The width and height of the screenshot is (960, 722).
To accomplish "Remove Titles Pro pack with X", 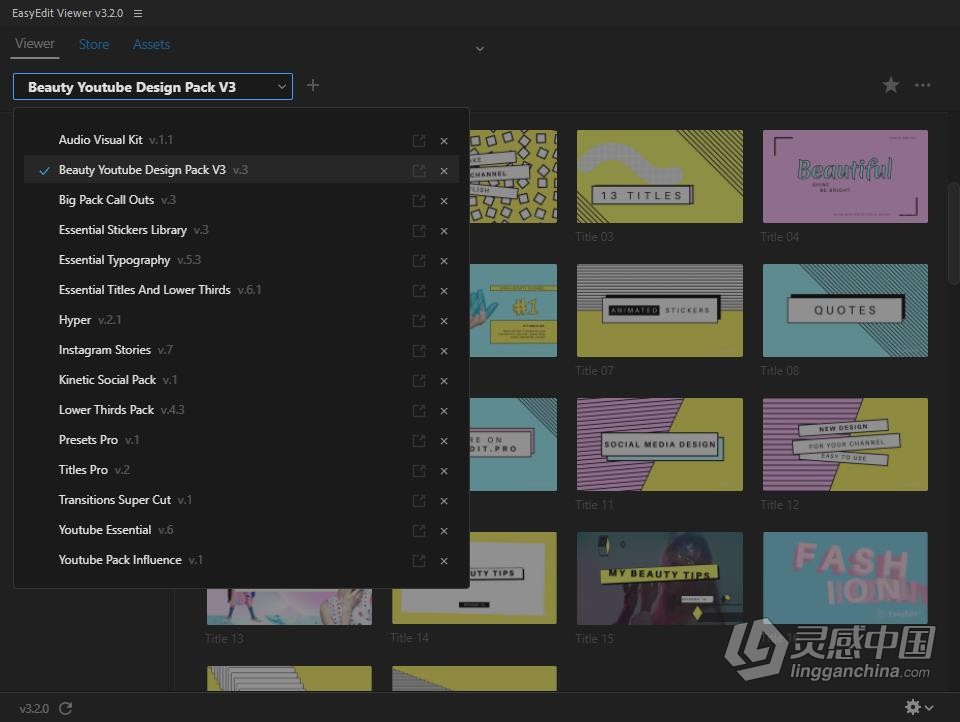I will pyautogui.click(x=444, y=471).
